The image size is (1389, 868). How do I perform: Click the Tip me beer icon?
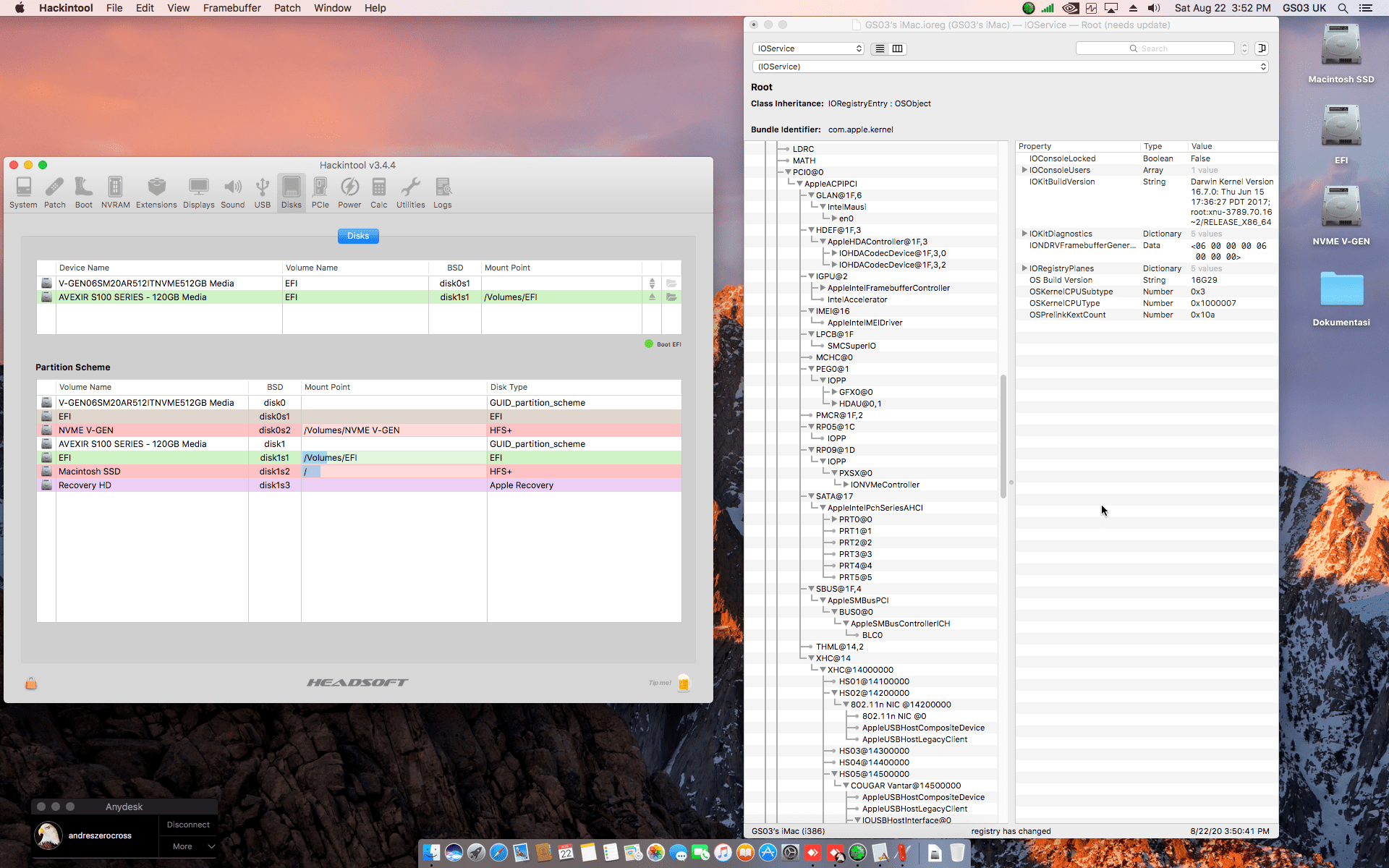(x=684, y=683)
